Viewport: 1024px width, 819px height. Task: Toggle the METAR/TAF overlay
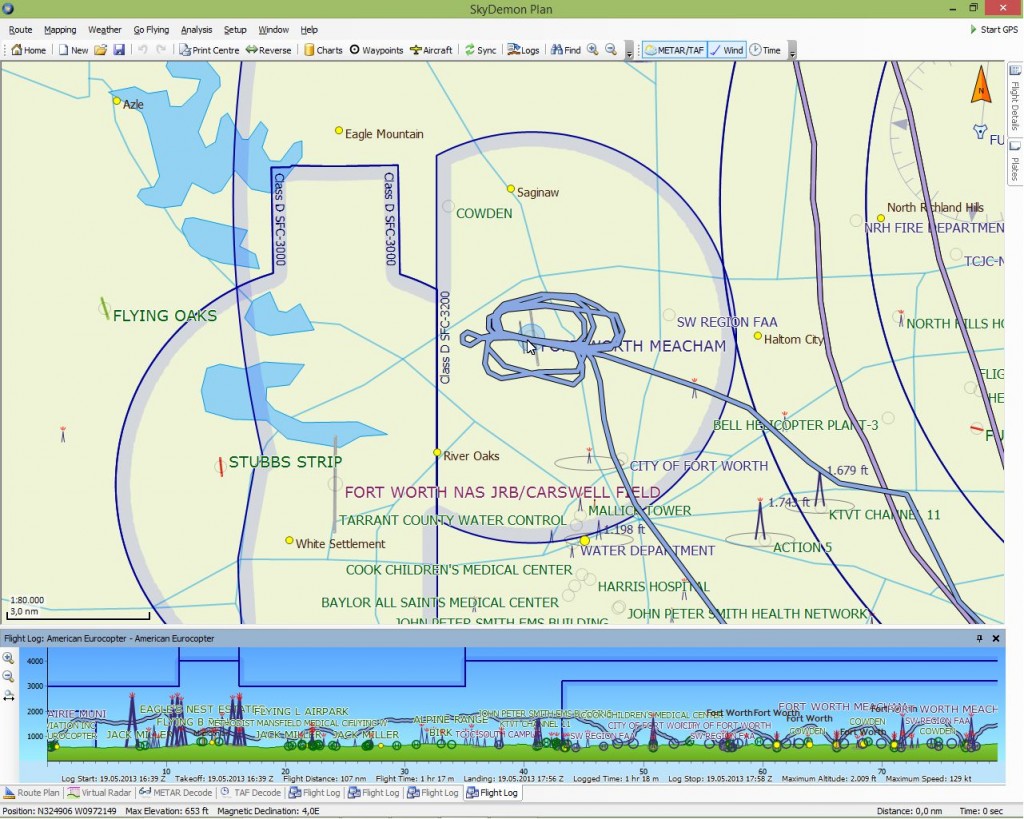pos(674,50)
